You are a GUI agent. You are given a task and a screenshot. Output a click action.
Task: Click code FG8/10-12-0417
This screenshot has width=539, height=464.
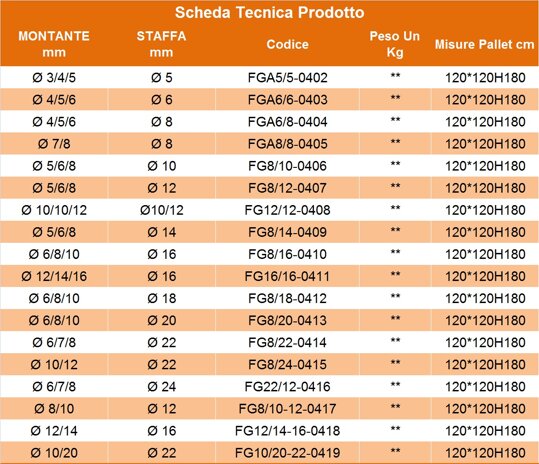click(x=287, y=409)
